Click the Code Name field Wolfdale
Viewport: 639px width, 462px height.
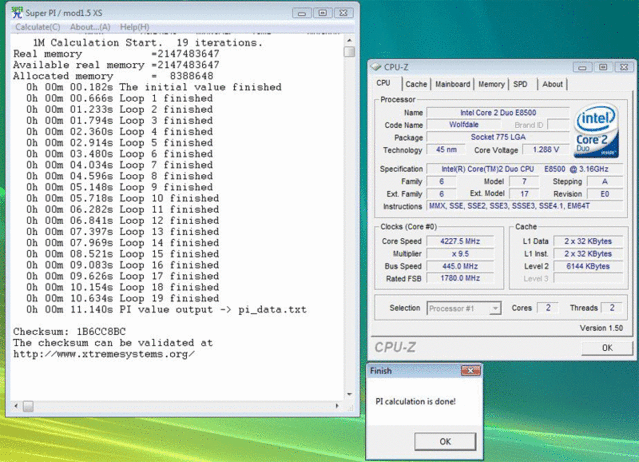tap(464, 125)
